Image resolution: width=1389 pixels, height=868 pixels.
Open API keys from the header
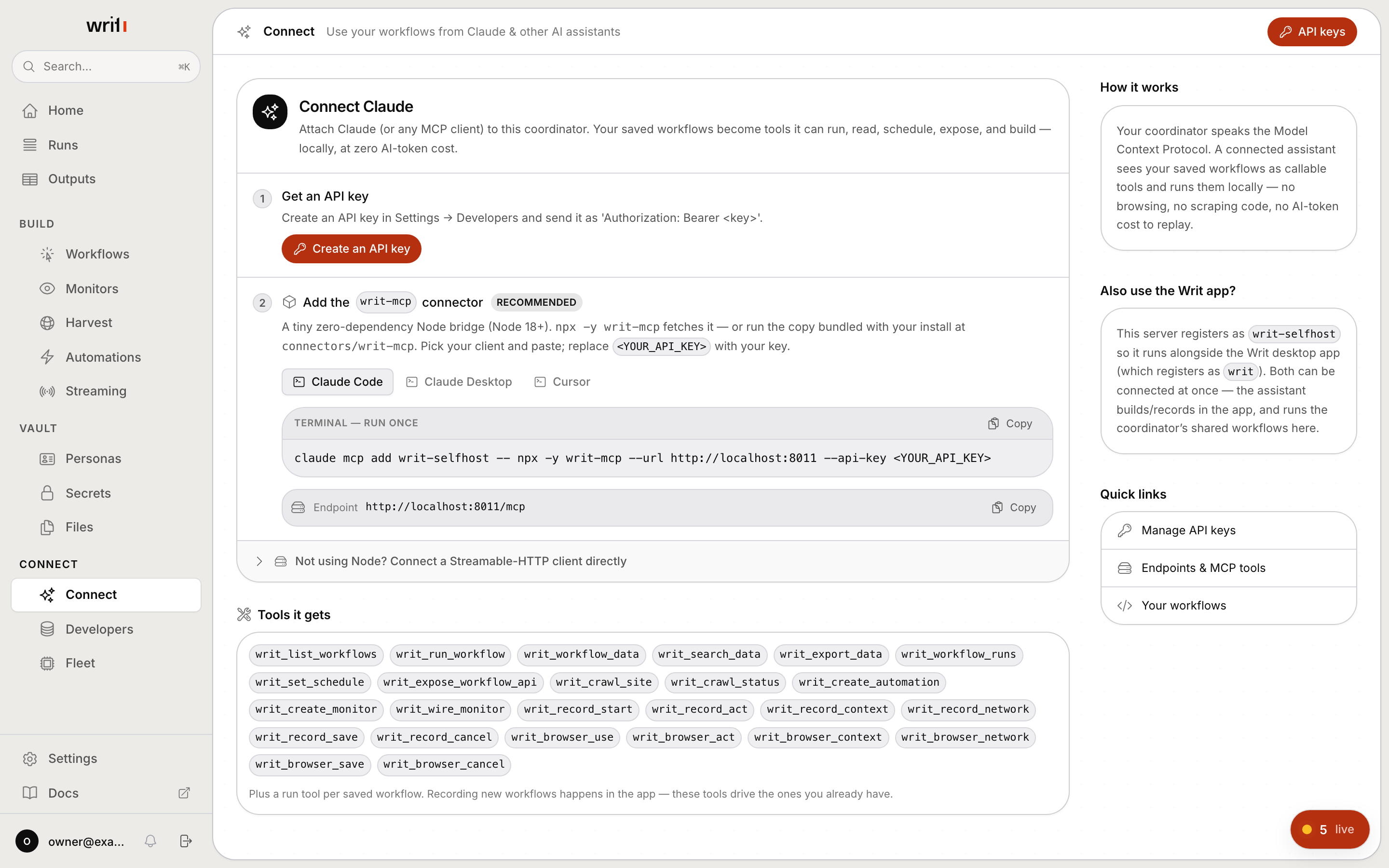(x=1311, y=31)
